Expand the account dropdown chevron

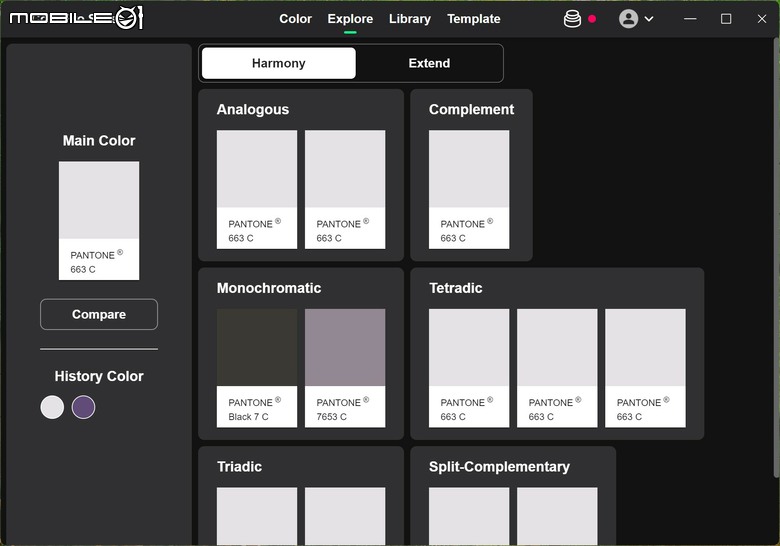[649, 19]
